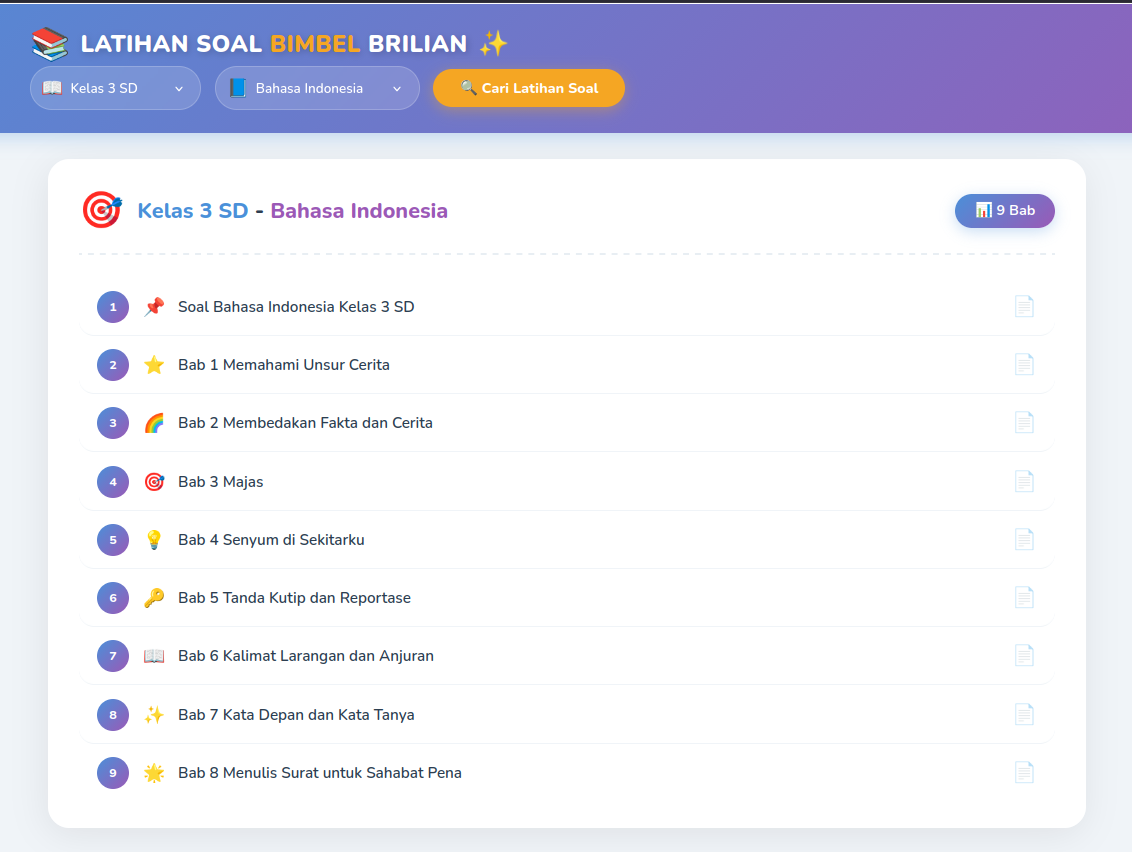This screenshot has height=852, width=1132.
Task: Click the light bulb icon beside Bab 4
Action: (x=154, y=539)
